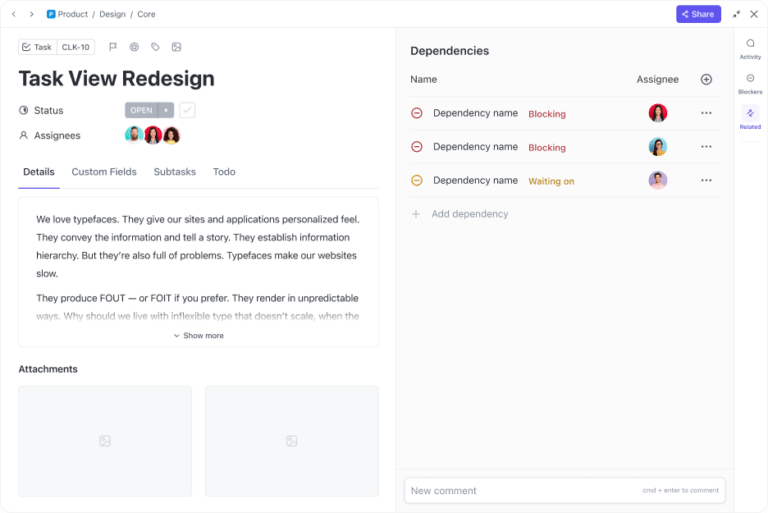This screenshot has width=768, height=513.
Task: Click Add dependency
Action: click(469, 214)
